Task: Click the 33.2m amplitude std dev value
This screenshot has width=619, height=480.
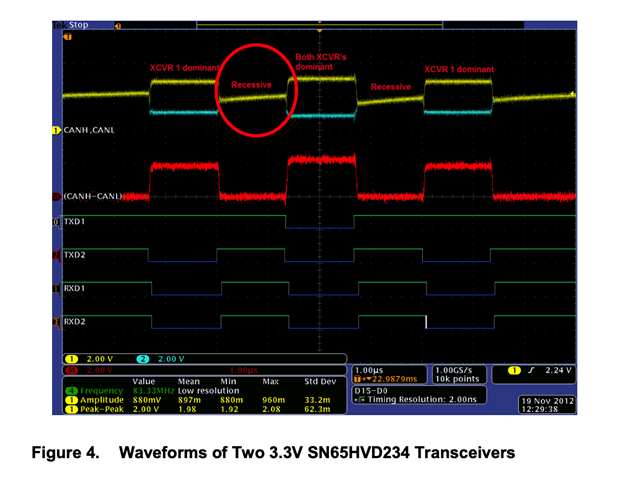Action: click(x=317, y=400)
